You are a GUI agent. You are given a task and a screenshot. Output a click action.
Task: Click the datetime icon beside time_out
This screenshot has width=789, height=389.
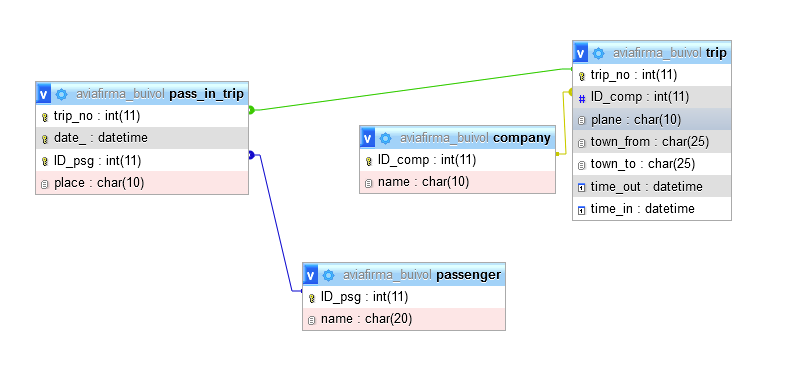[x=582, y=188]
